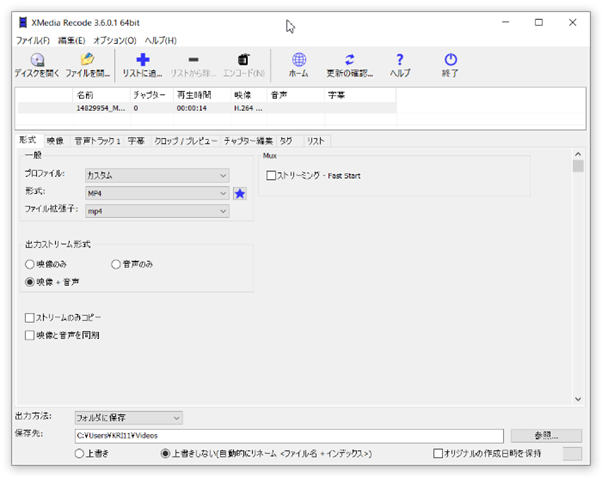Viewport: 602px width, 477px height.
Task: Switch to the Chapter Editor (チャプター編集) tab
Action: [x=248, y=141]
